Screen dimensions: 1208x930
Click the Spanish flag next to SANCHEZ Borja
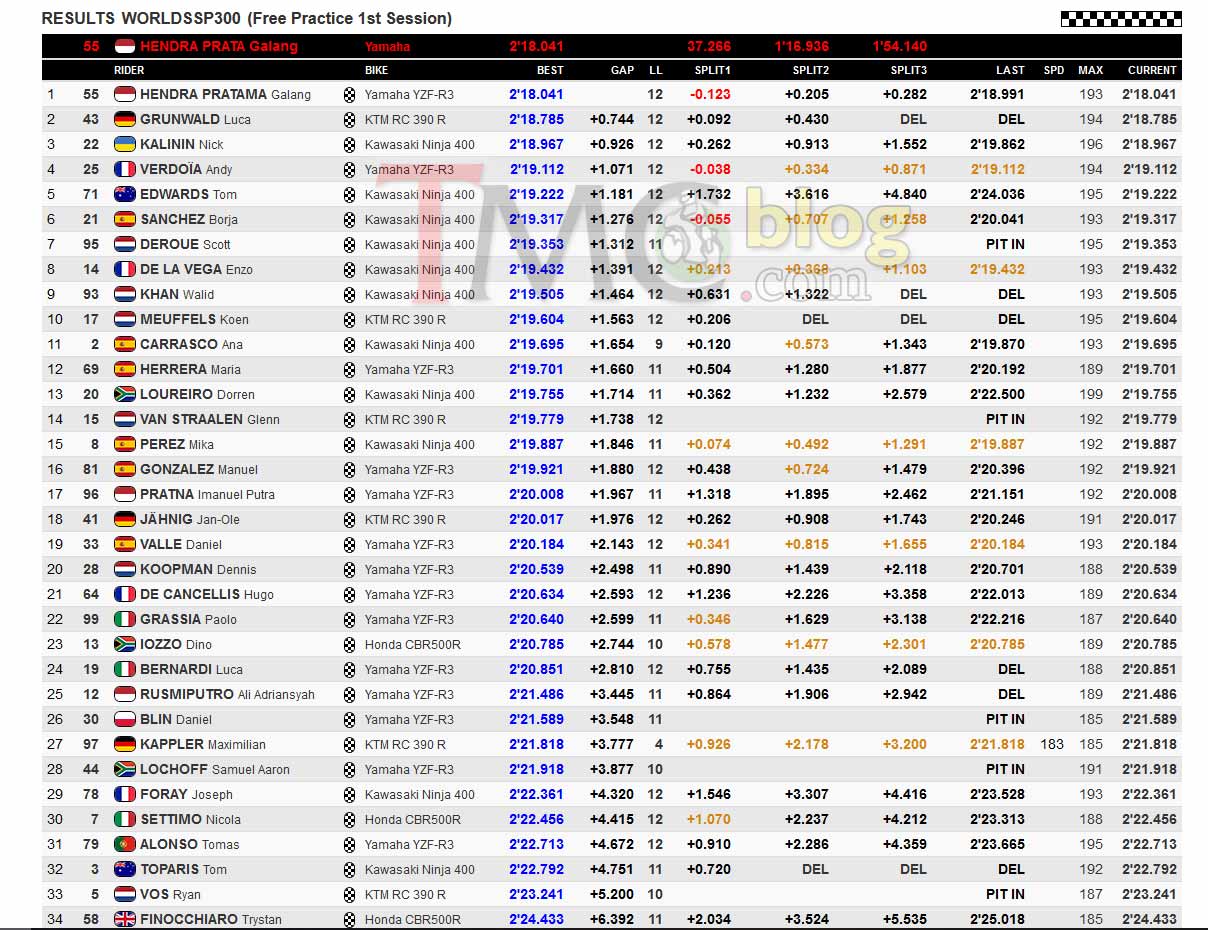[125, 219]
